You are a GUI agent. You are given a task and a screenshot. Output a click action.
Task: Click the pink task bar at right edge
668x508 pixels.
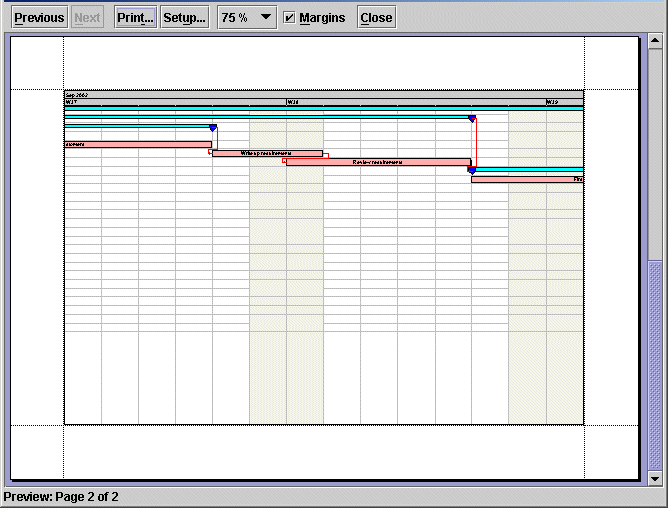pyautogui.click(x=527, y=179)
